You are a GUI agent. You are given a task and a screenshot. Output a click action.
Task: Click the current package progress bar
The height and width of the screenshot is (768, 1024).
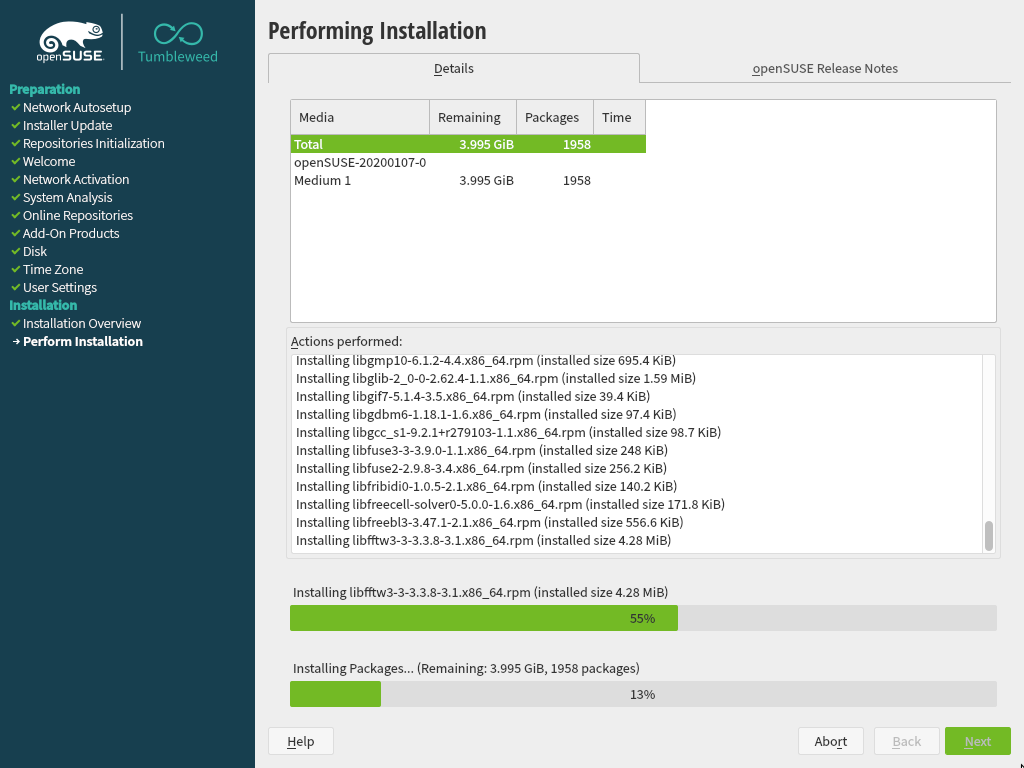coord(642,618)
